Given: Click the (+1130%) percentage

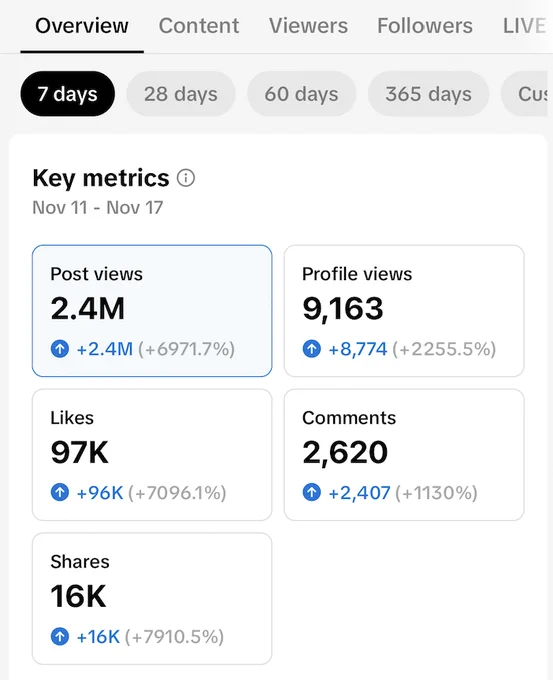Looking at the screenshot, I should (436, 493).
